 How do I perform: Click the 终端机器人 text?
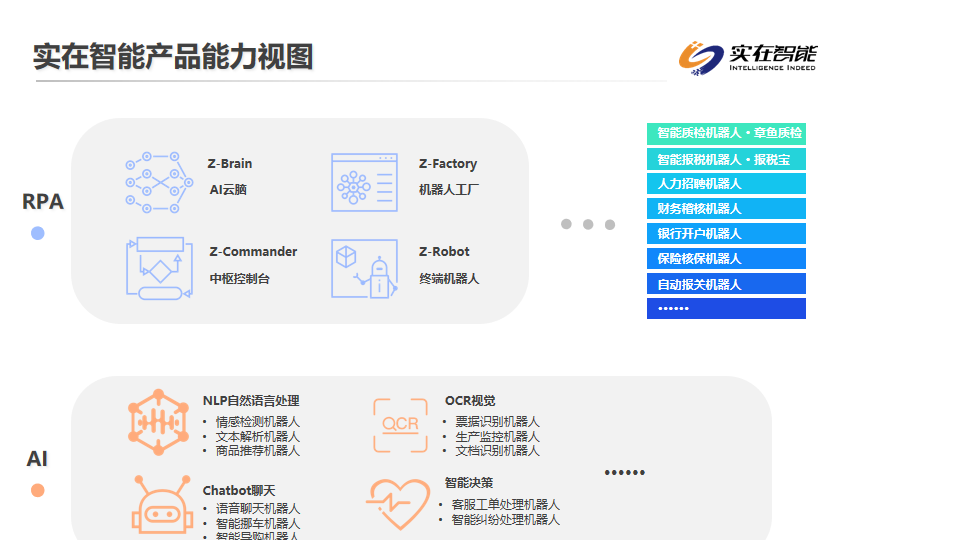[x=449, y=279]
